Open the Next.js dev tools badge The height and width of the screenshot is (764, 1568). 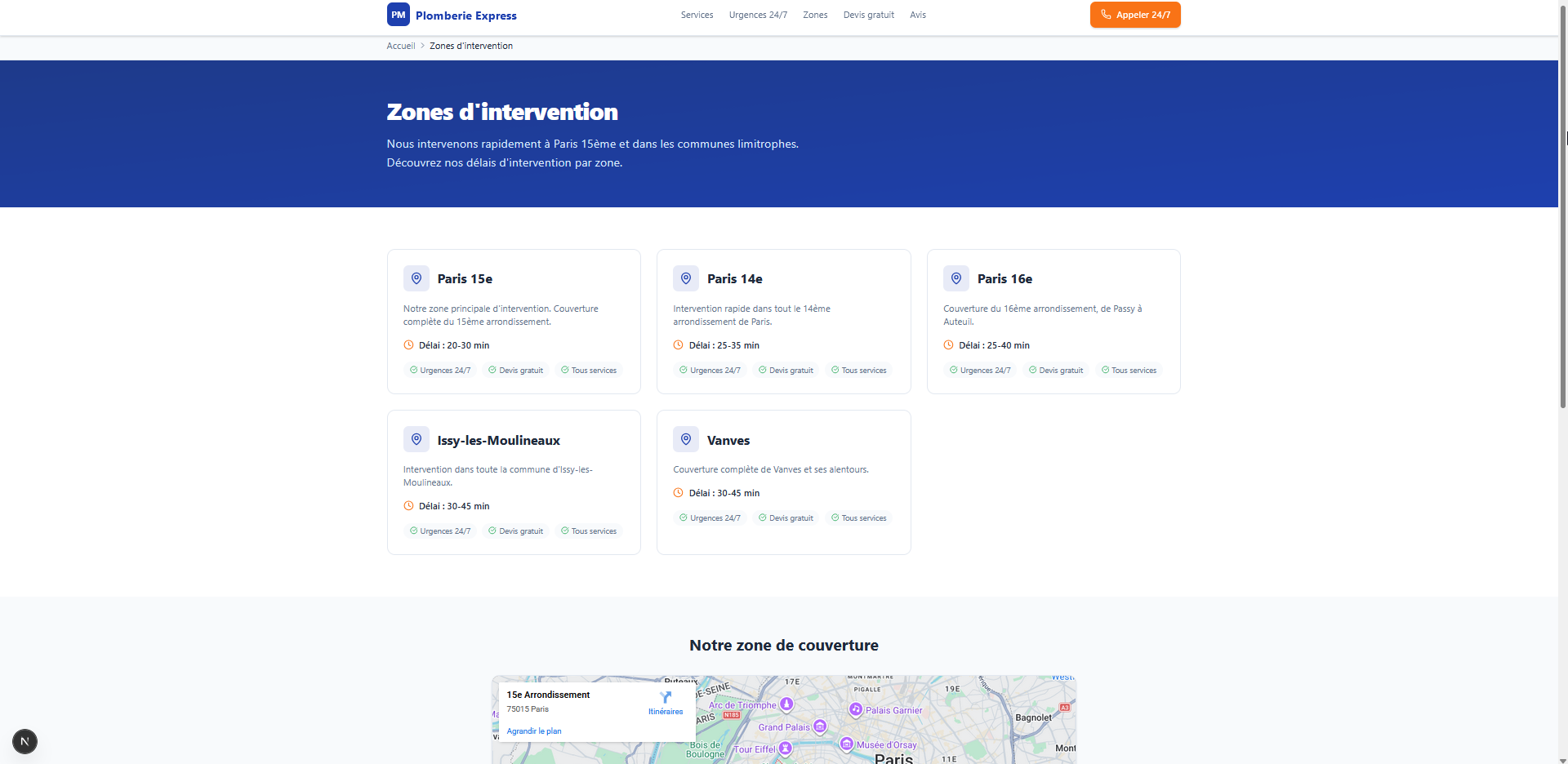pyautogui.click(x=24, y=741)
